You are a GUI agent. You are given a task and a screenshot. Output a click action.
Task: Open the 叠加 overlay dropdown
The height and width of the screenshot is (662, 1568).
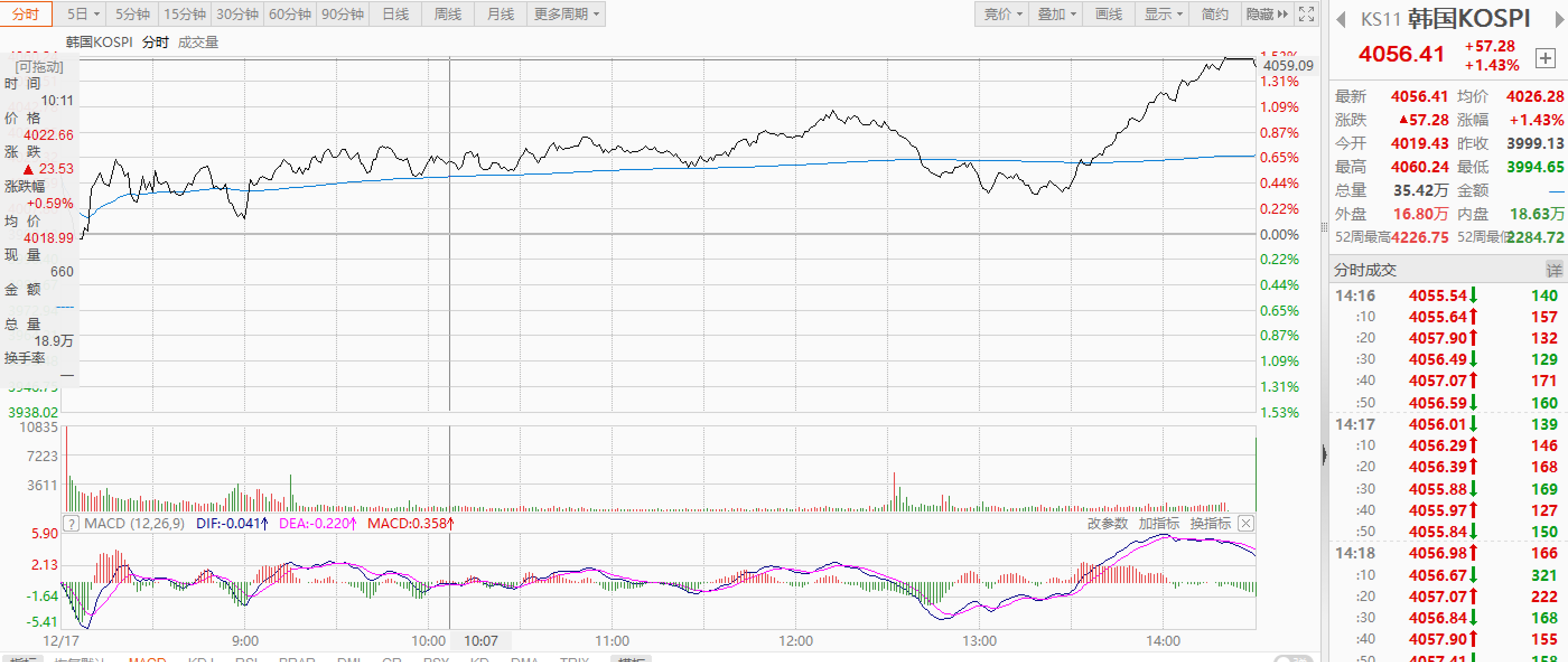1056,14
